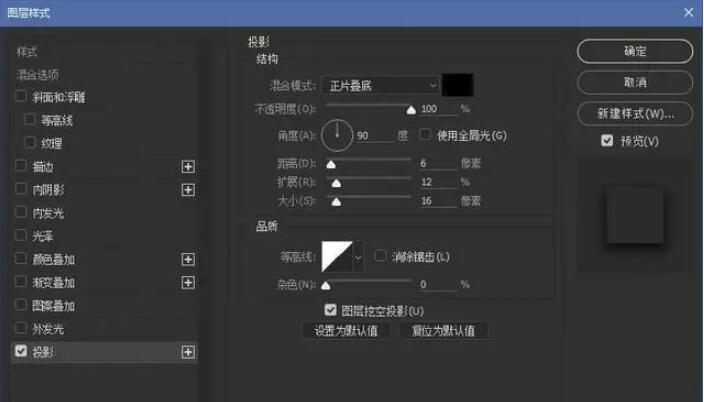
Task: Enable the 图案叠加 checkbox
Action: coord(21,305)
